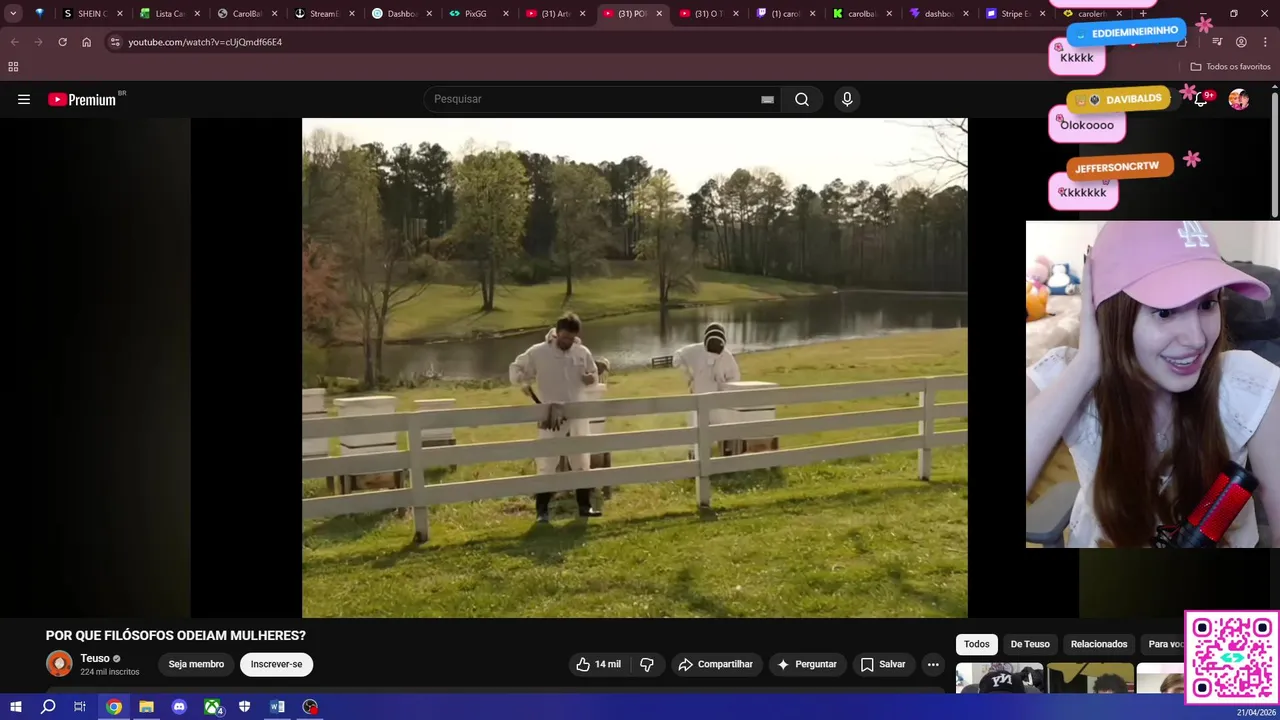Open Xbox app on taskbar

pos(213,707)
